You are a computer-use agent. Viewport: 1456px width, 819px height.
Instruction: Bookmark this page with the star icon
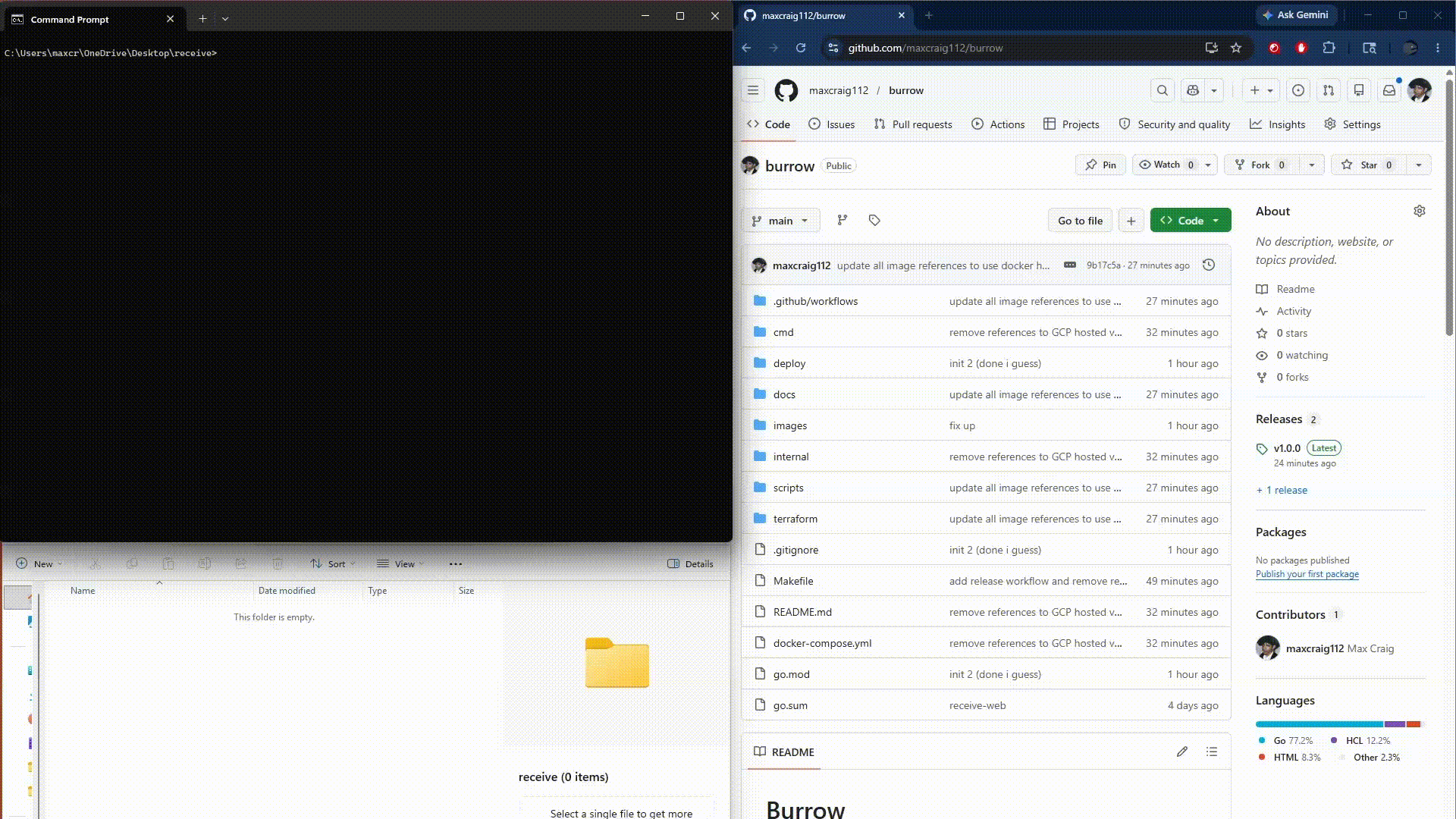(x=1236, y=48)
